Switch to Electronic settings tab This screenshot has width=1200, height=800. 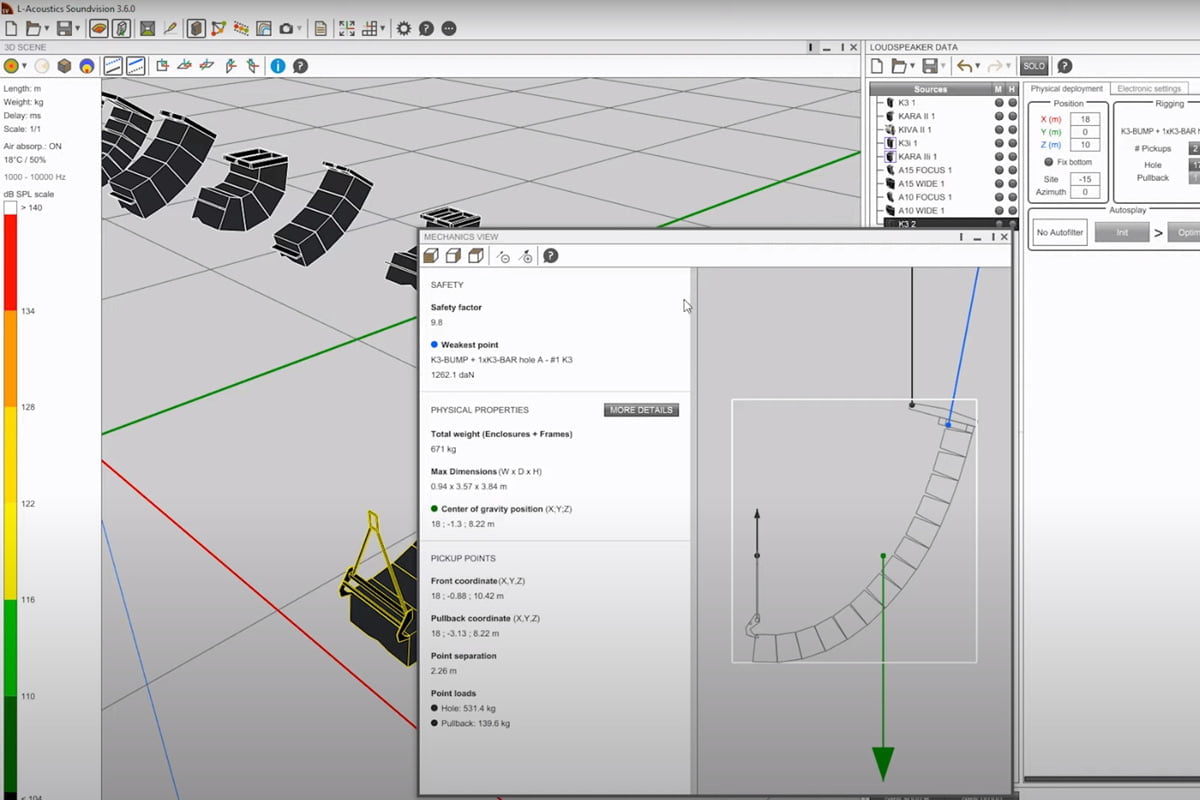1149,89
